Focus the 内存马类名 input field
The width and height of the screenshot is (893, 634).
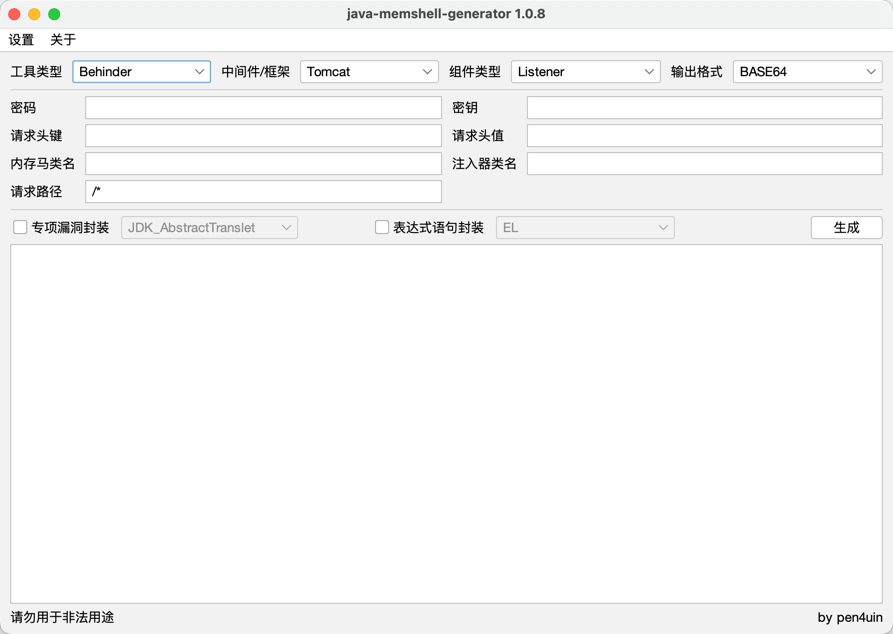pyautogui.click(x=263, y=163)
